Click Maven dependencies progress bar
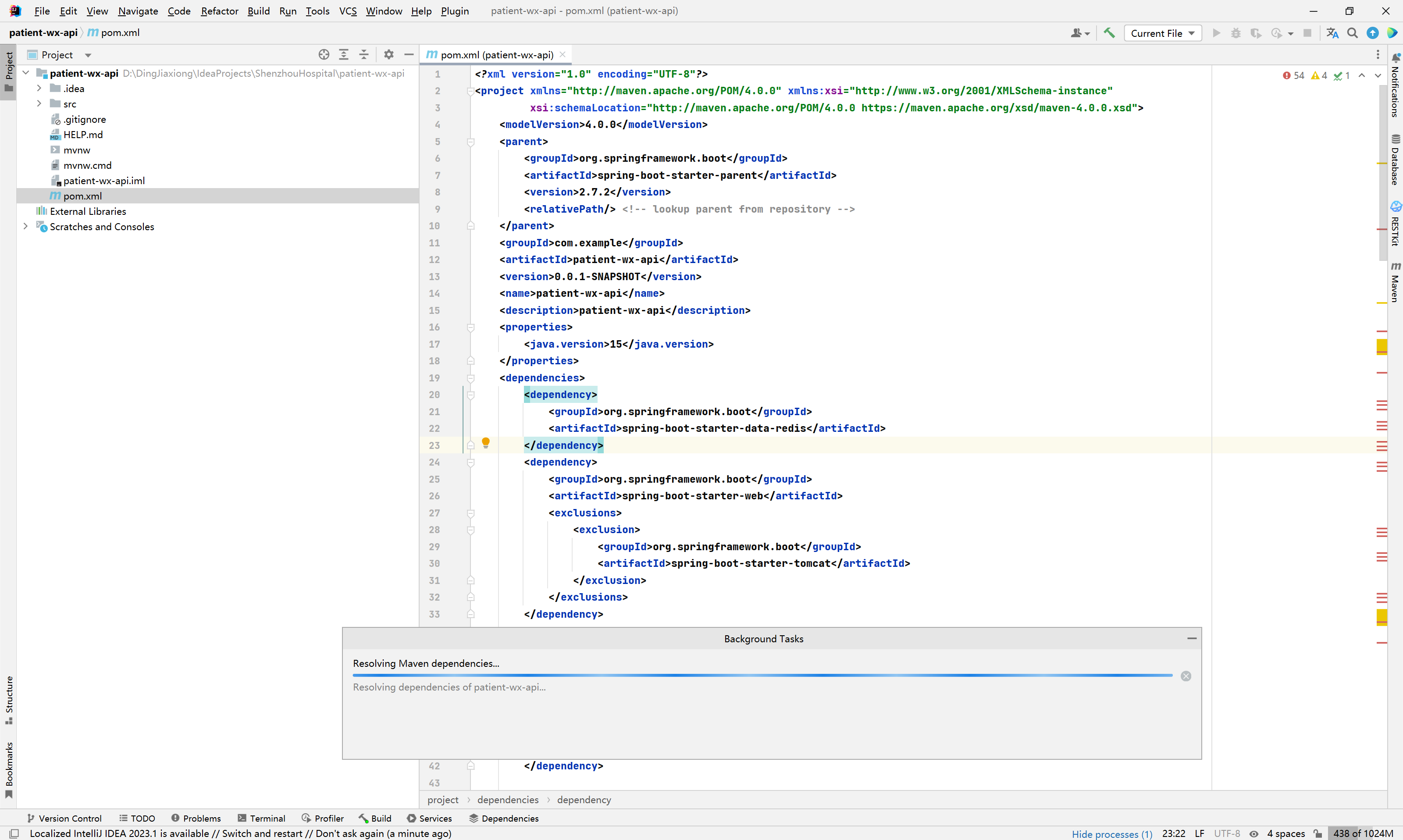 tap(762, 675)
